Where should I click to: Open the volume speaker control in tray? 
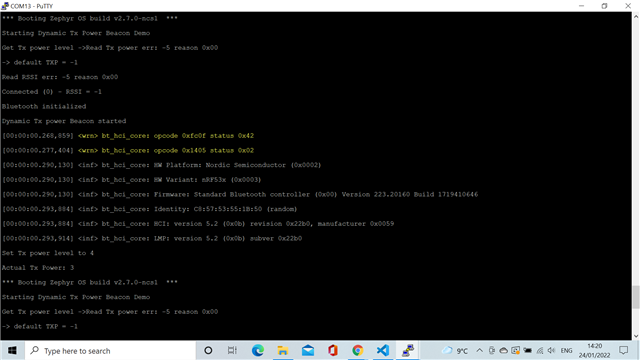pyautogui.click(x=551, y=350)
